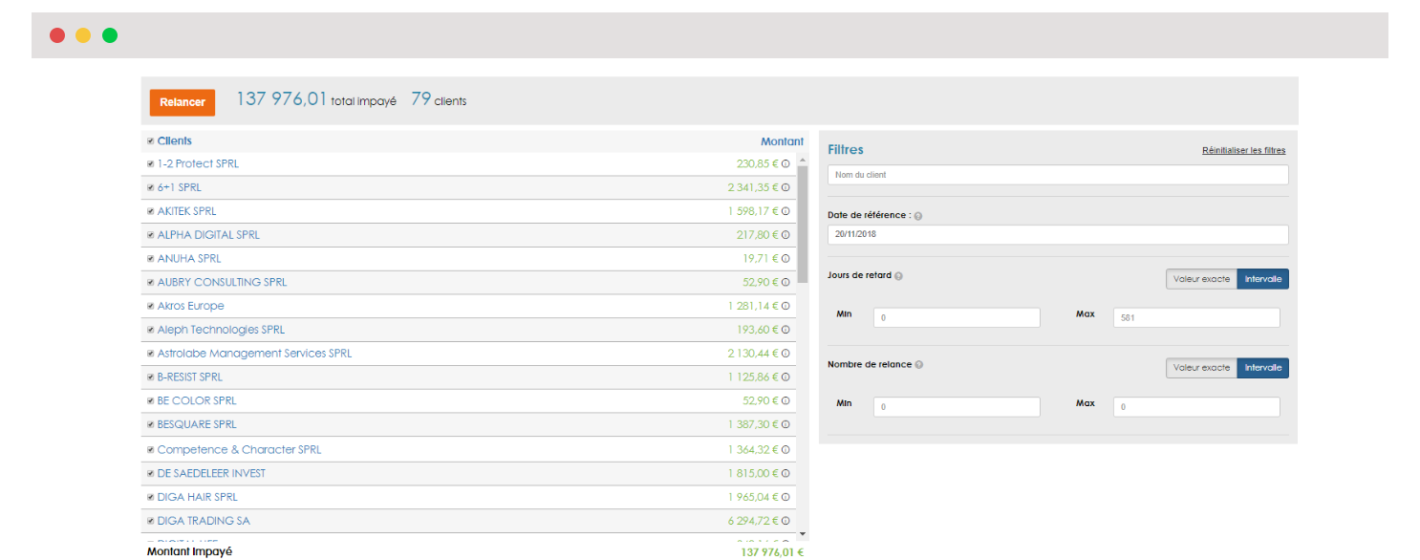Click info icon in AUBRY CONSULTING SPRL row
The width and height of the screenshot is (1420, 560).
click(786, 282)
